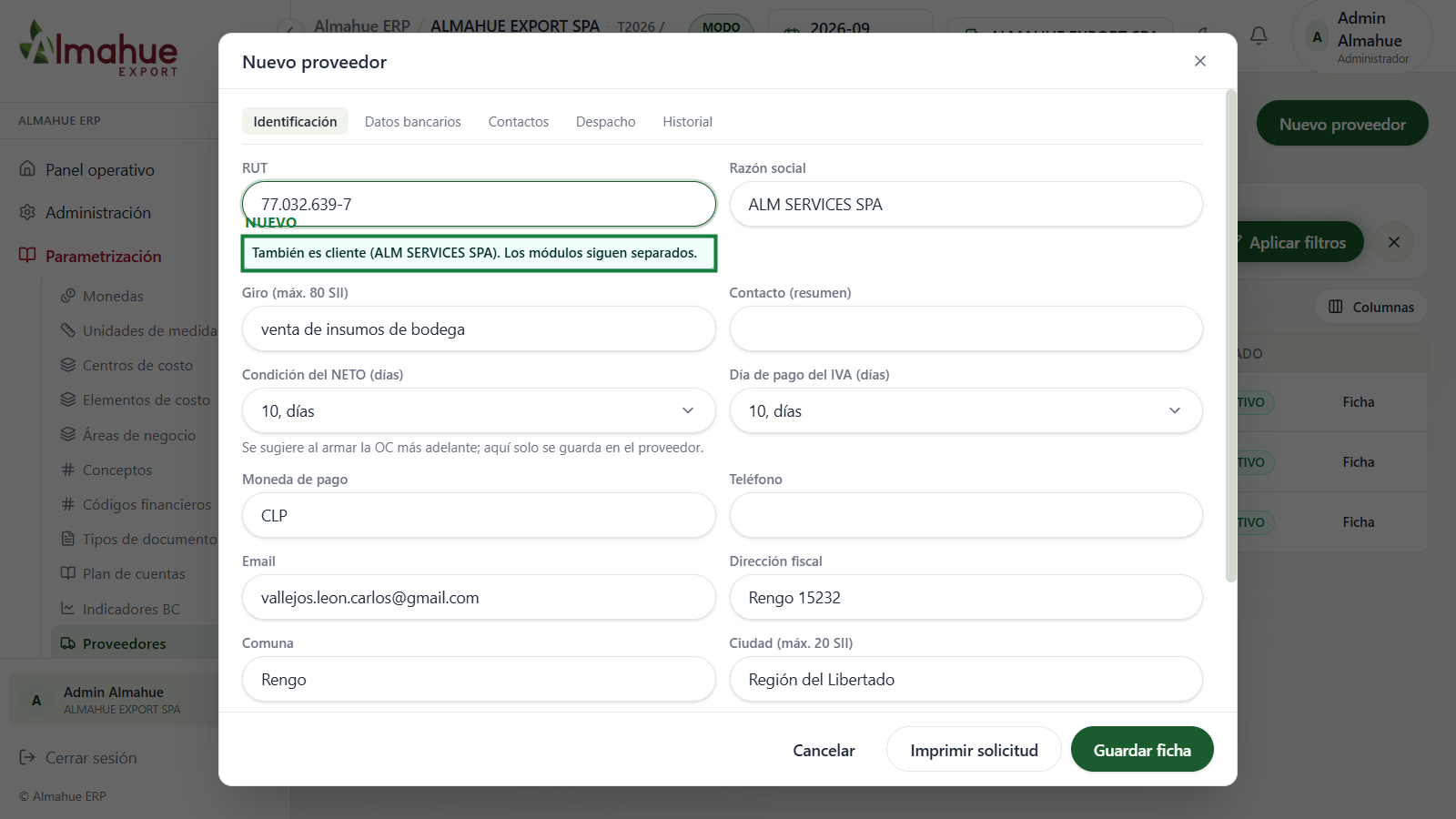
Task: Click the Plan de cuentas book icon
Action: [x=67, y=573]
